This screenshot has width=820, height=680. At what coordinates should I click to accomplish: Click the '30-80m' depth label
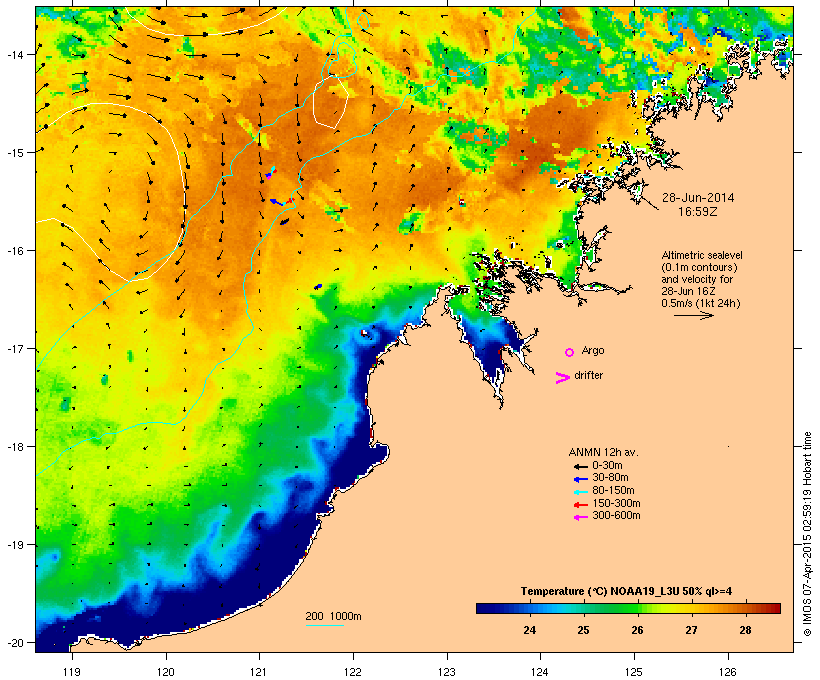pos(610,478)
